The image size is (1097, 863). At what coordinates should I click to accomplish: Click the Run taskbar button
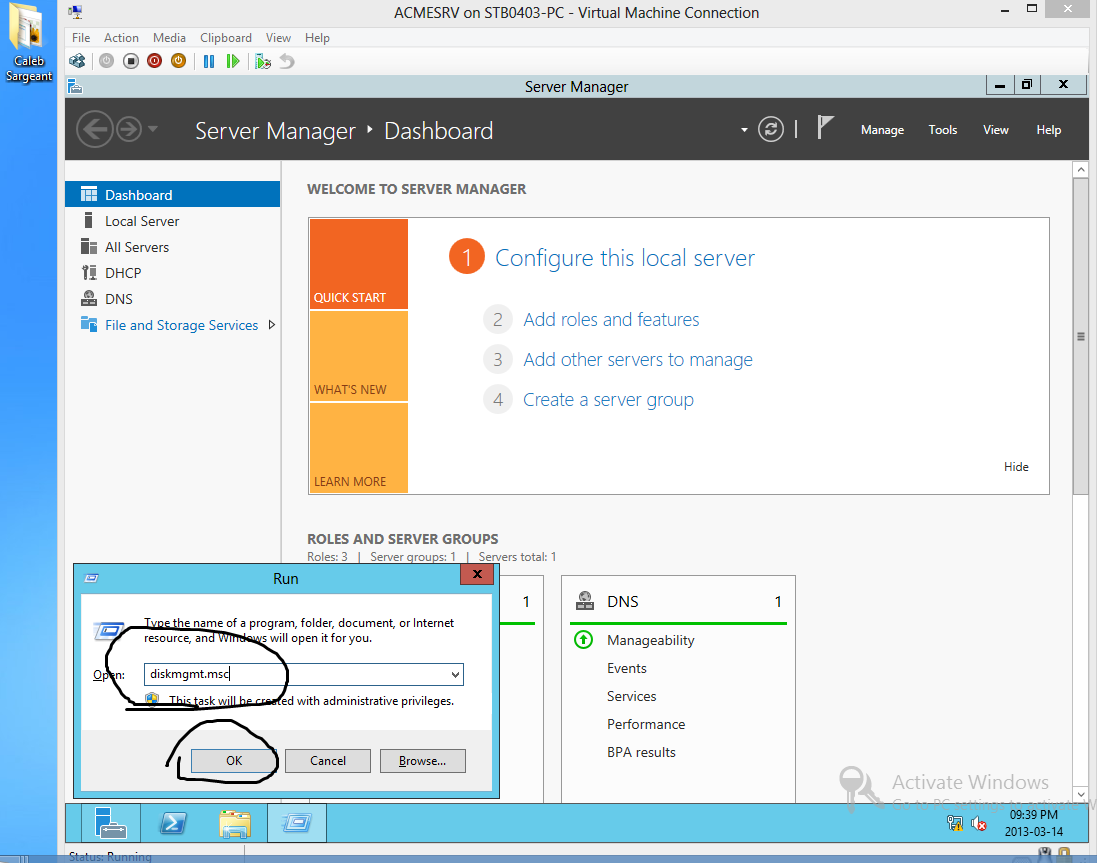[x=297, y=822]
